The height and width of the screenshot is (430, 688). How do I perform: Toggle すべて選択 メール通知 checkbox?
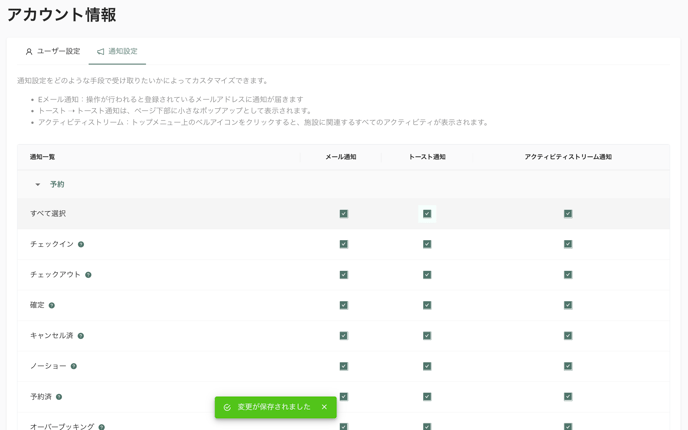(x=344, y=214)
